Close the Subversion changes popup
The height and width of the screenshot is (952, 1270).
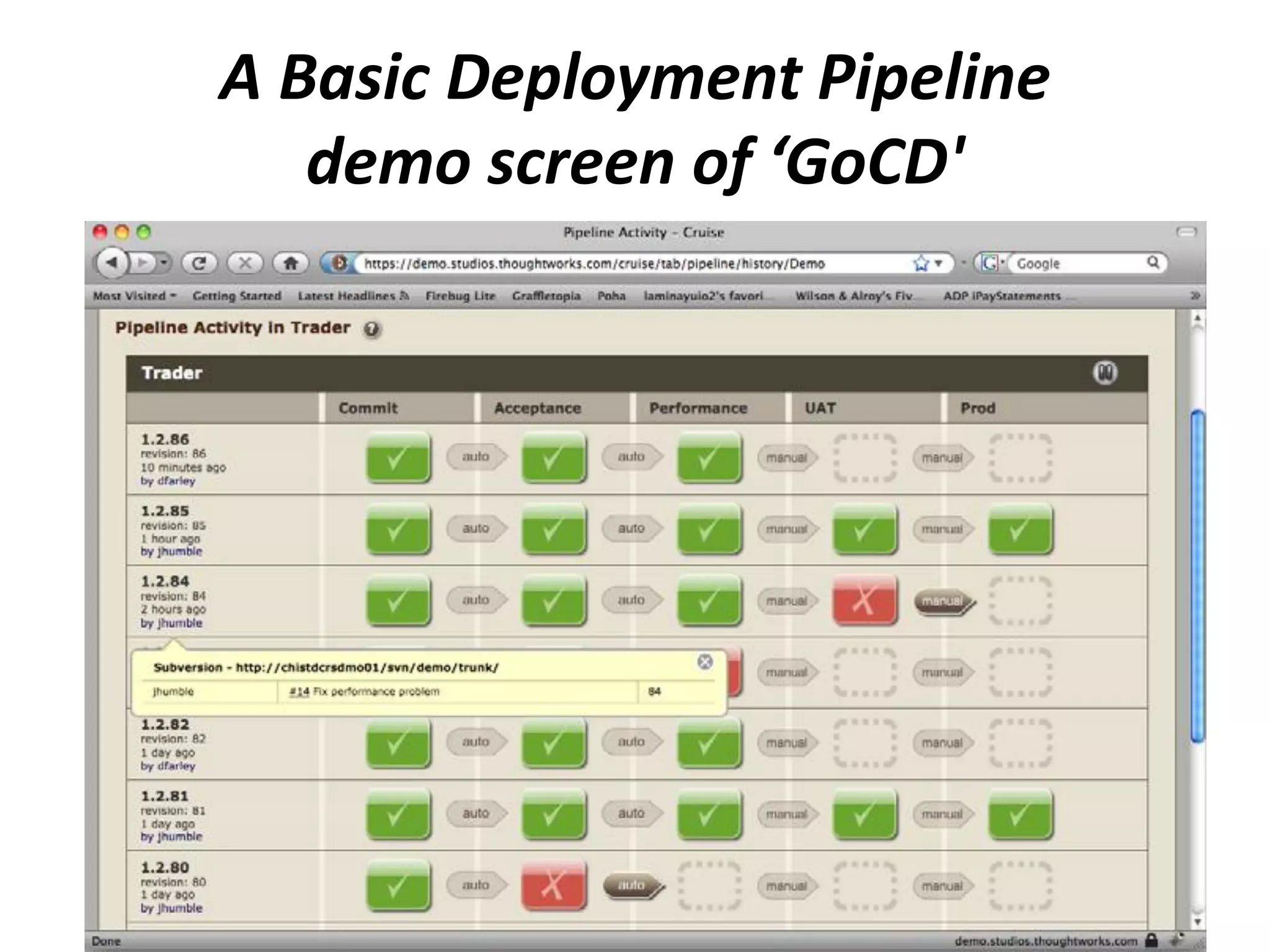click(x=704, y=662)
